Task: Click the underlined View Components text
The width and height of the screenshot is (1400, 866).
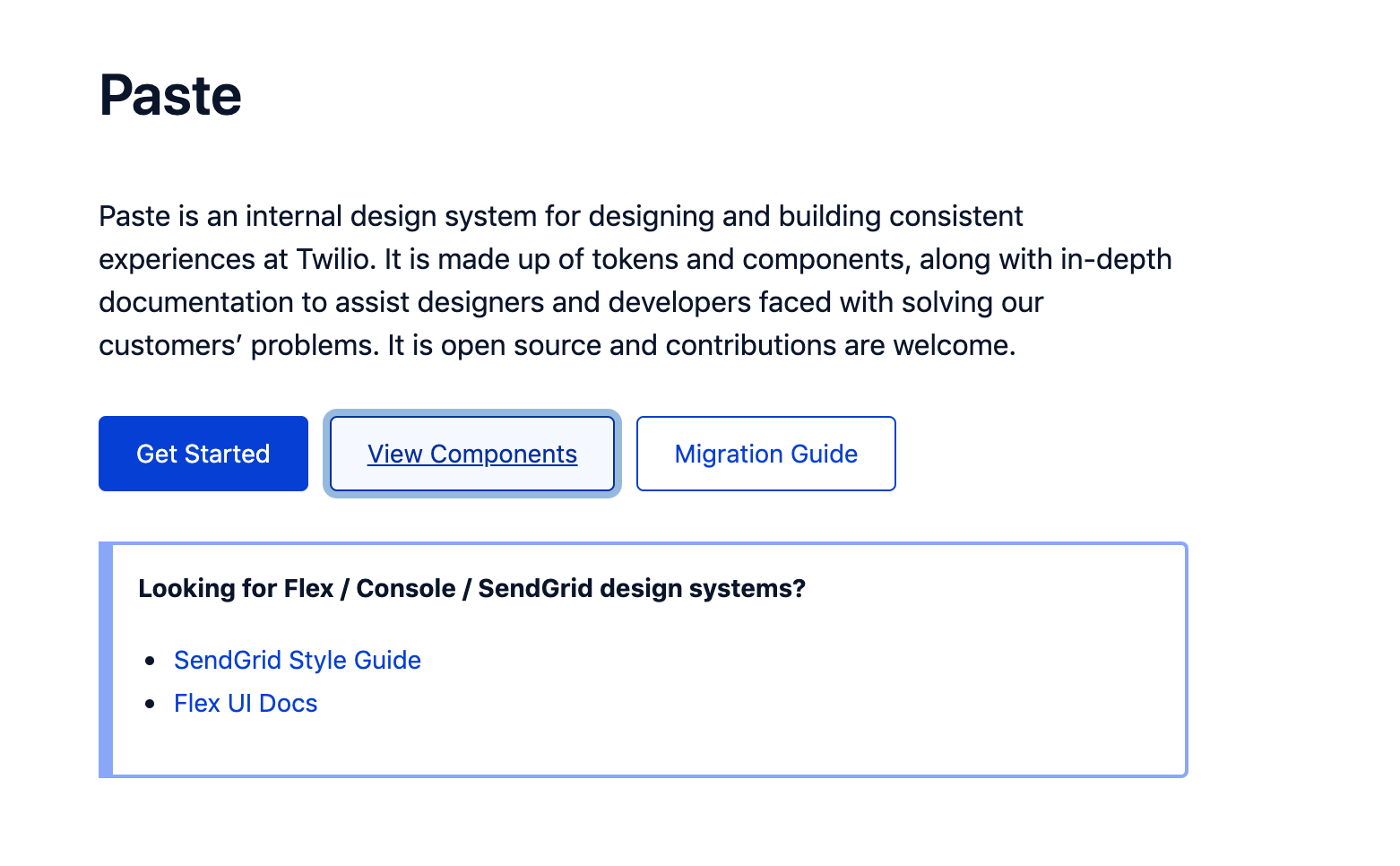Action: click(x=471, y=455)
